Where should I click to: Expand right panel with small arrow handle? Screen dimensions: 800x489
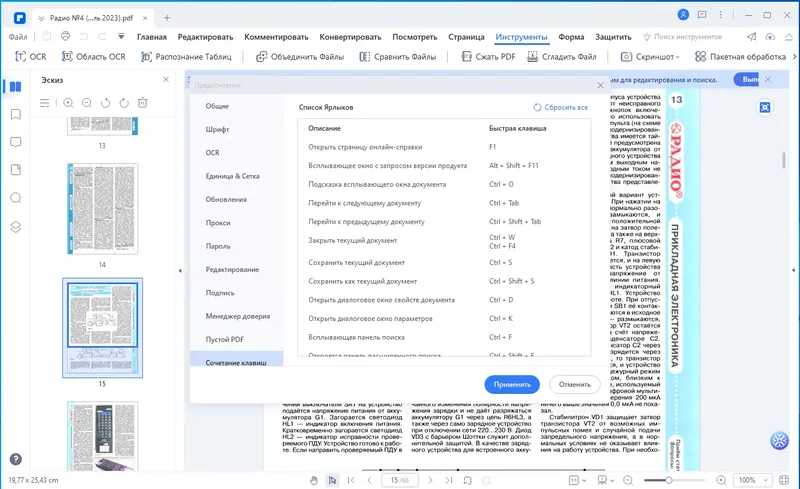[x=793, y=270]
